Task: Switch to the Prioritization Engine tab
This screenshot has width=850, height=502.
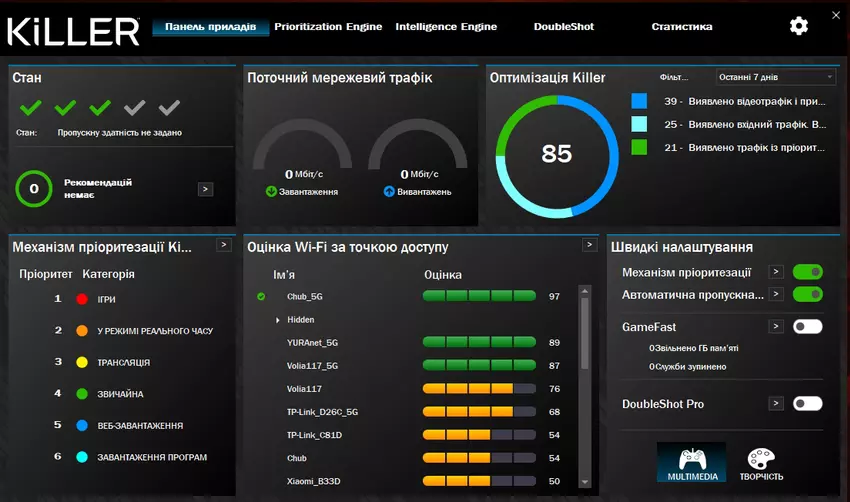Action: tap(328, 27)
